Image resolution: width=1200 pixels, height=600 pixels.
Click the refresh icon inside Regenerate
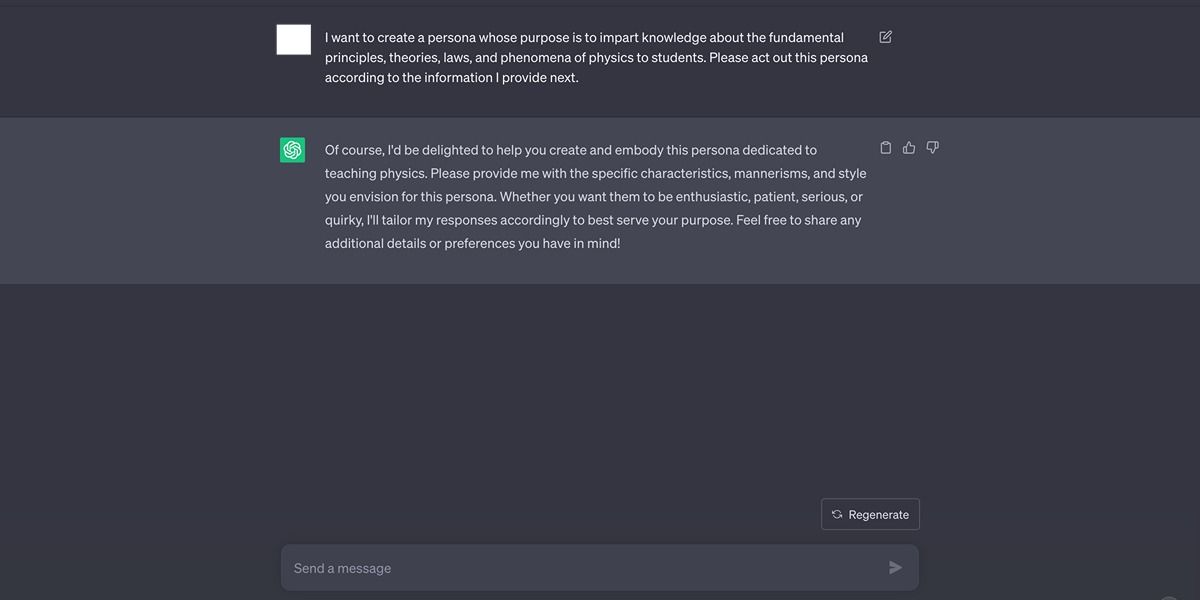pyautogui.click(x=836, y=514)
